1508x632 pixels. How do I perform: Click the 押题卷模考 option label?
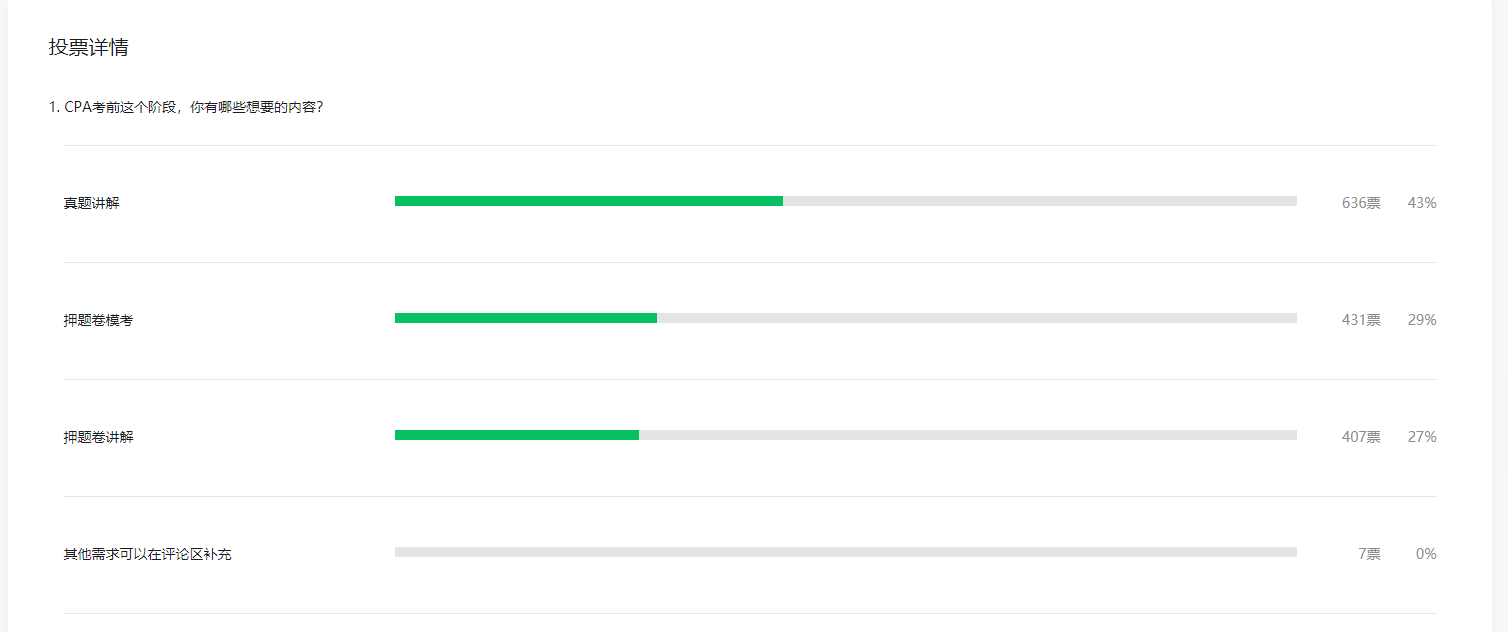(98, 320)
